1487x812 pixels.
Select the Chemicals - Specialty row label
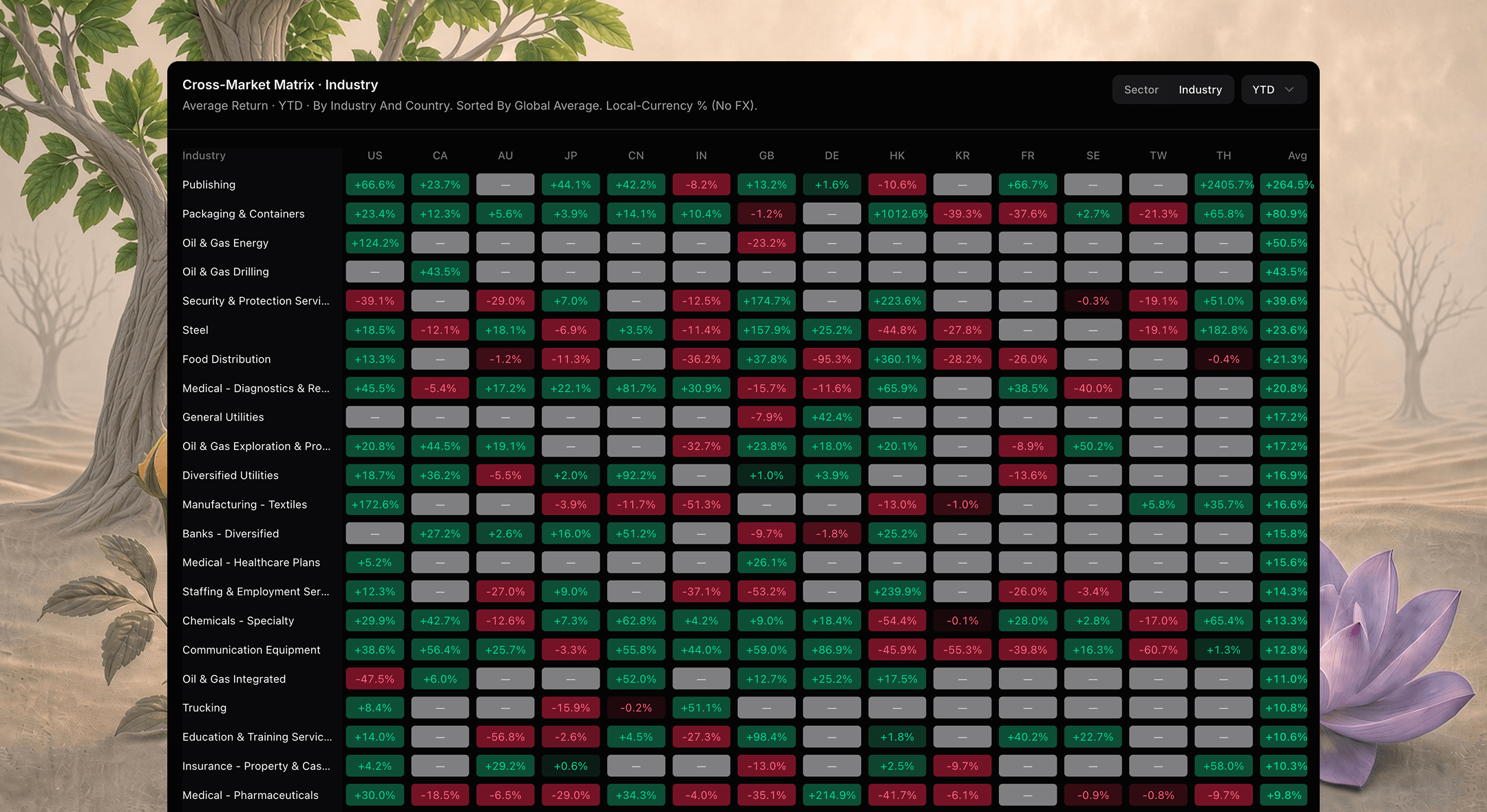click(x=238, y=621)
